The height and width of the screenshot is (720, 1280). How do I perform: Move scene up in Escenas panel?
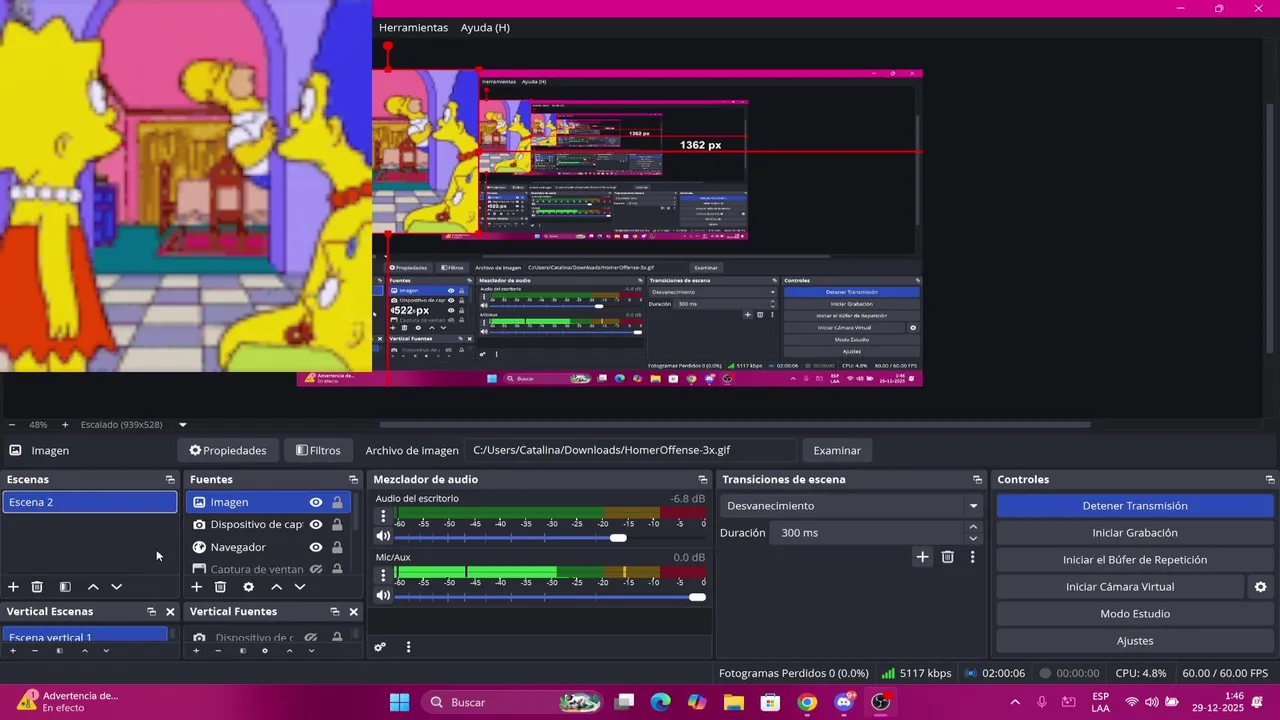[x=93, y=587]
